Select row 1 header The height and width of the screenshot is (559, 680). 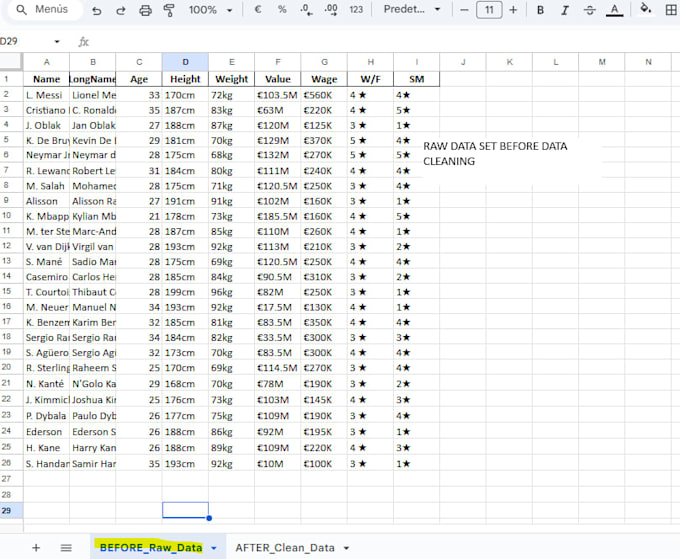(x=11, y=79)
